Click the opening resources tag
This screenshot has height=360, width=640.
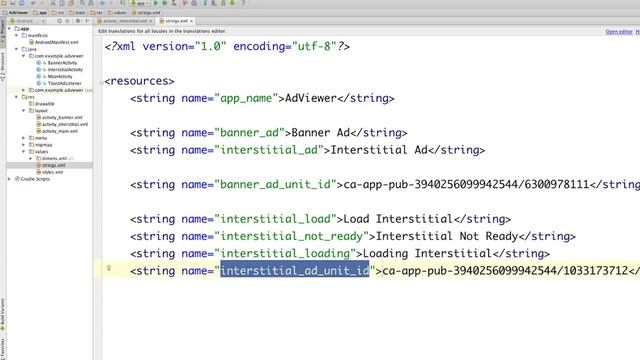coord(139,81)
